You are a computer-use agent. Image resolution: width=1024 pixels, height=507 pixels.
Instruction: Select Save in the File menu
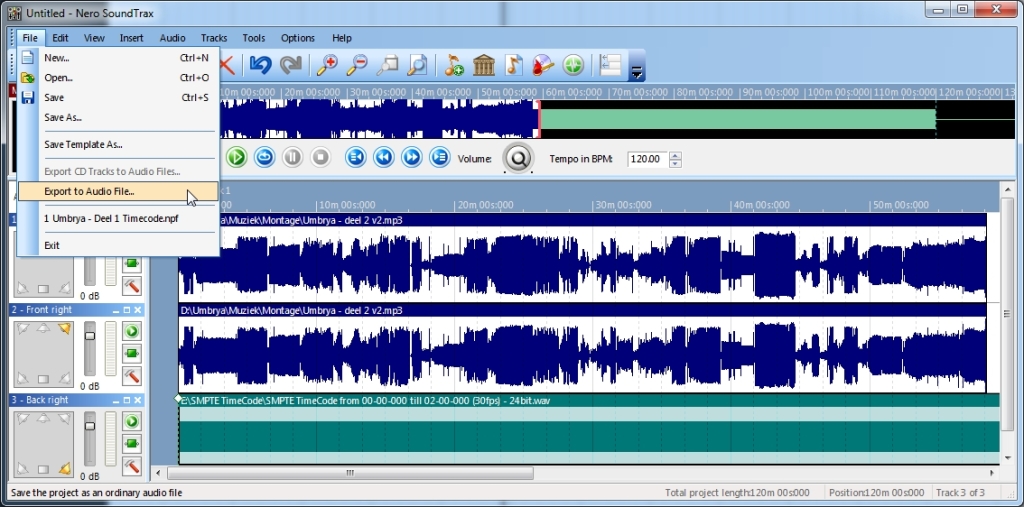tap(118, 97)
